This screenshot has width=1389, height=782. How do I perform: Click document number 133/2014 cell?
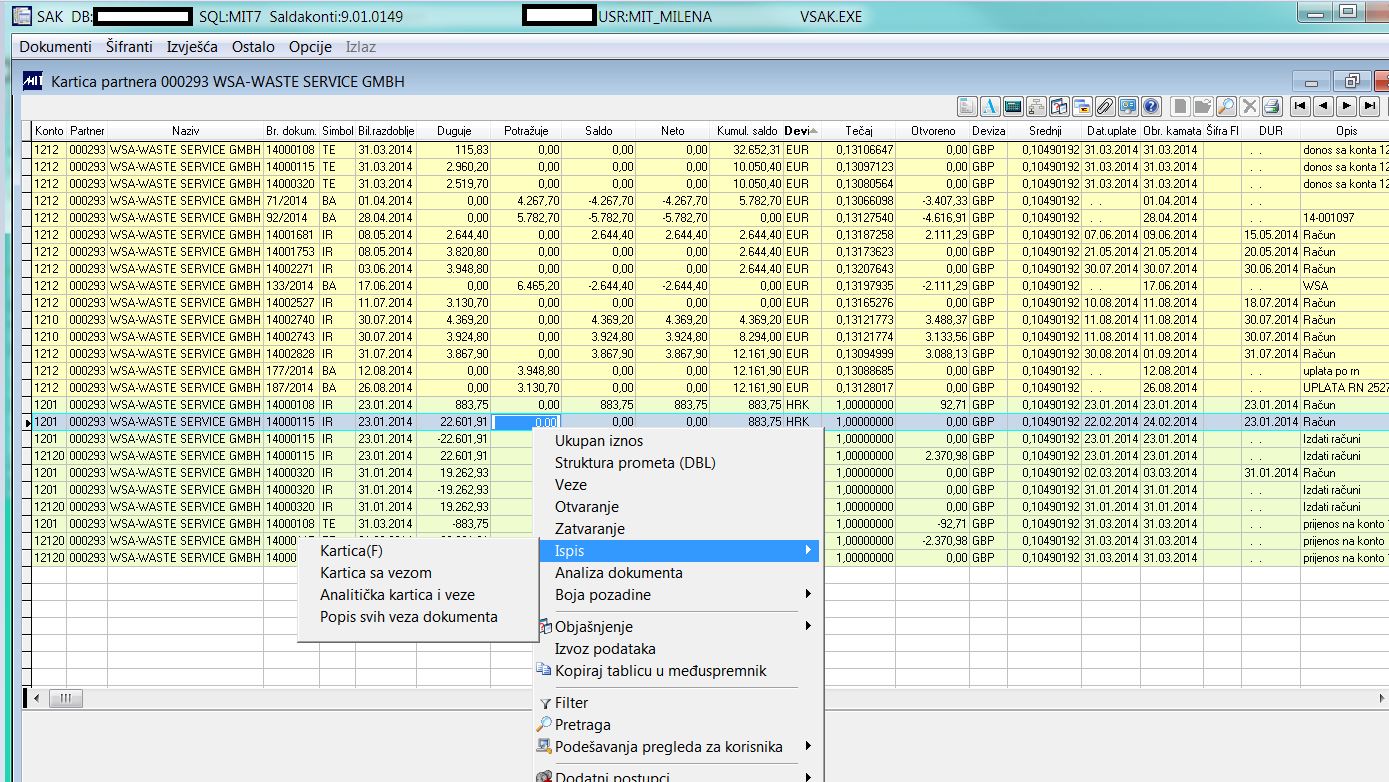coord(291,286)
